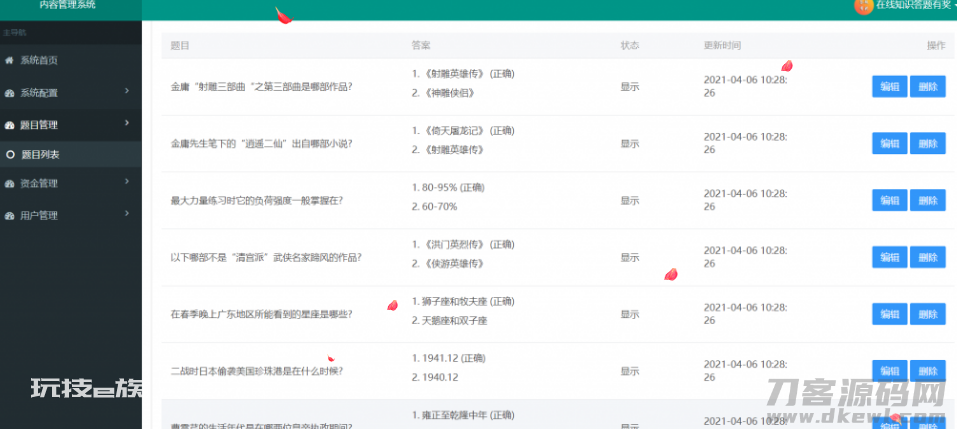The width and height of the screenshot is (957, 429).
Task: Delete the 最大力量练习 question
Action: (x=928, y=200)
